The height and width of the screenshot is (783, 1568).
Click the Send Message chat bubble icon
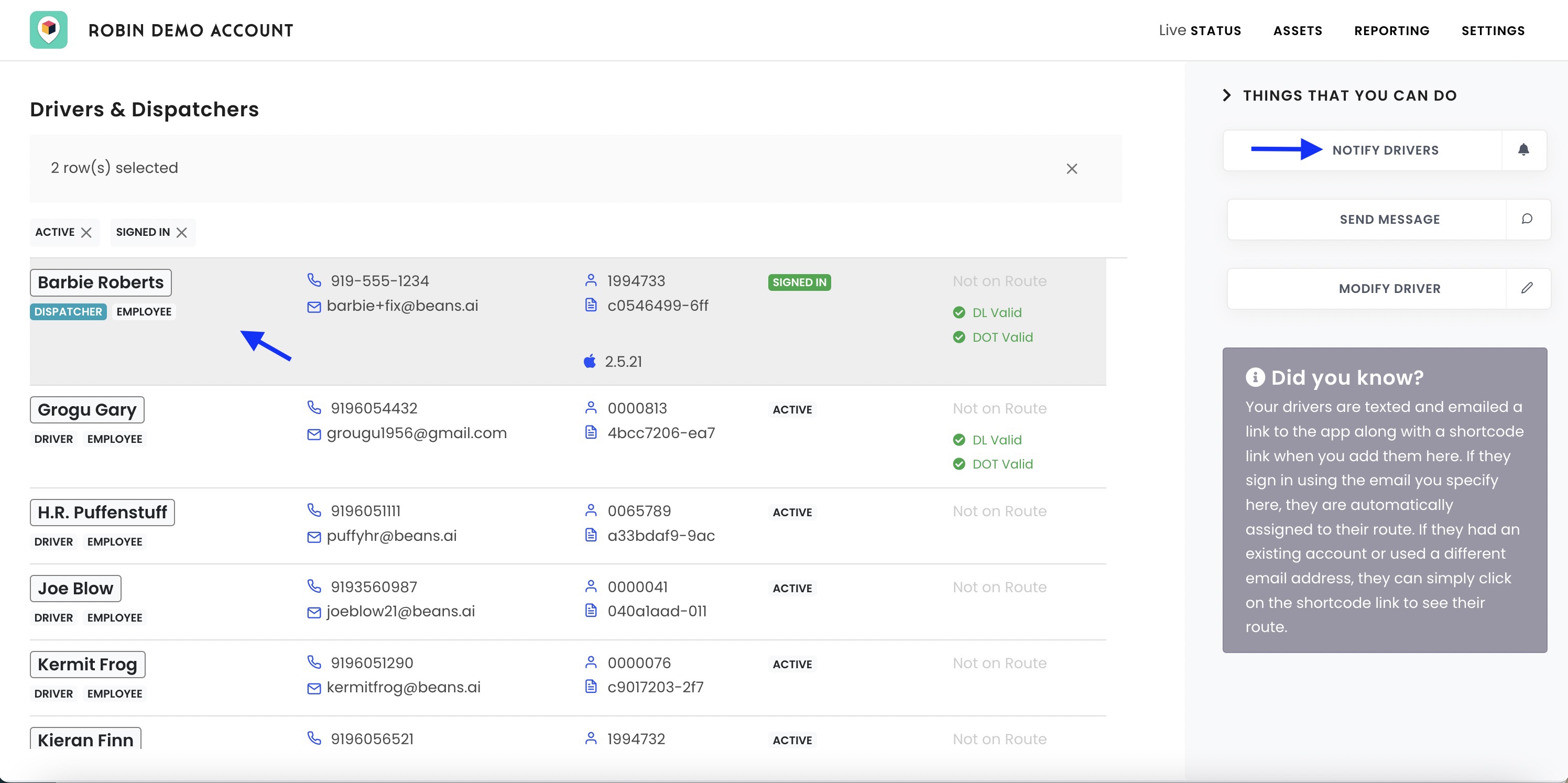point(1527,219)
